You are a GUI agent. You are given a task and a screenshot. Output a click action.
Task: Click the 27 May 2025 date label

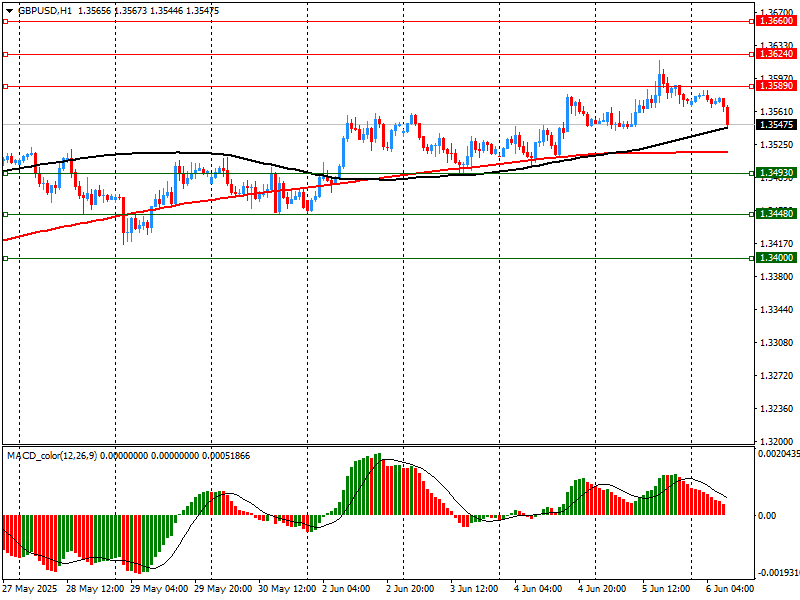tap(30, 589)
